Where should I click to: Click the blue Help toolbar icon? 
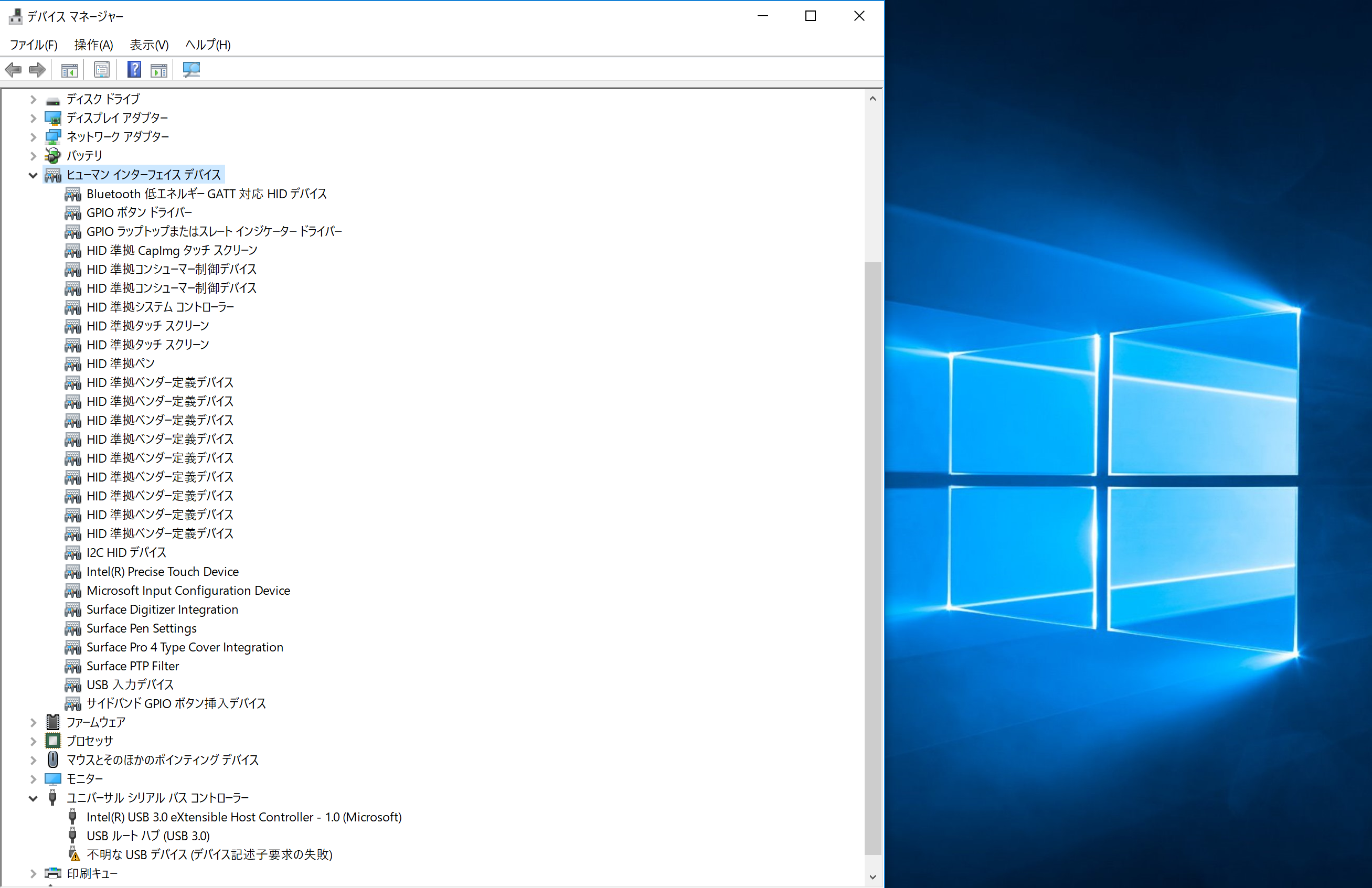point(134,70)
